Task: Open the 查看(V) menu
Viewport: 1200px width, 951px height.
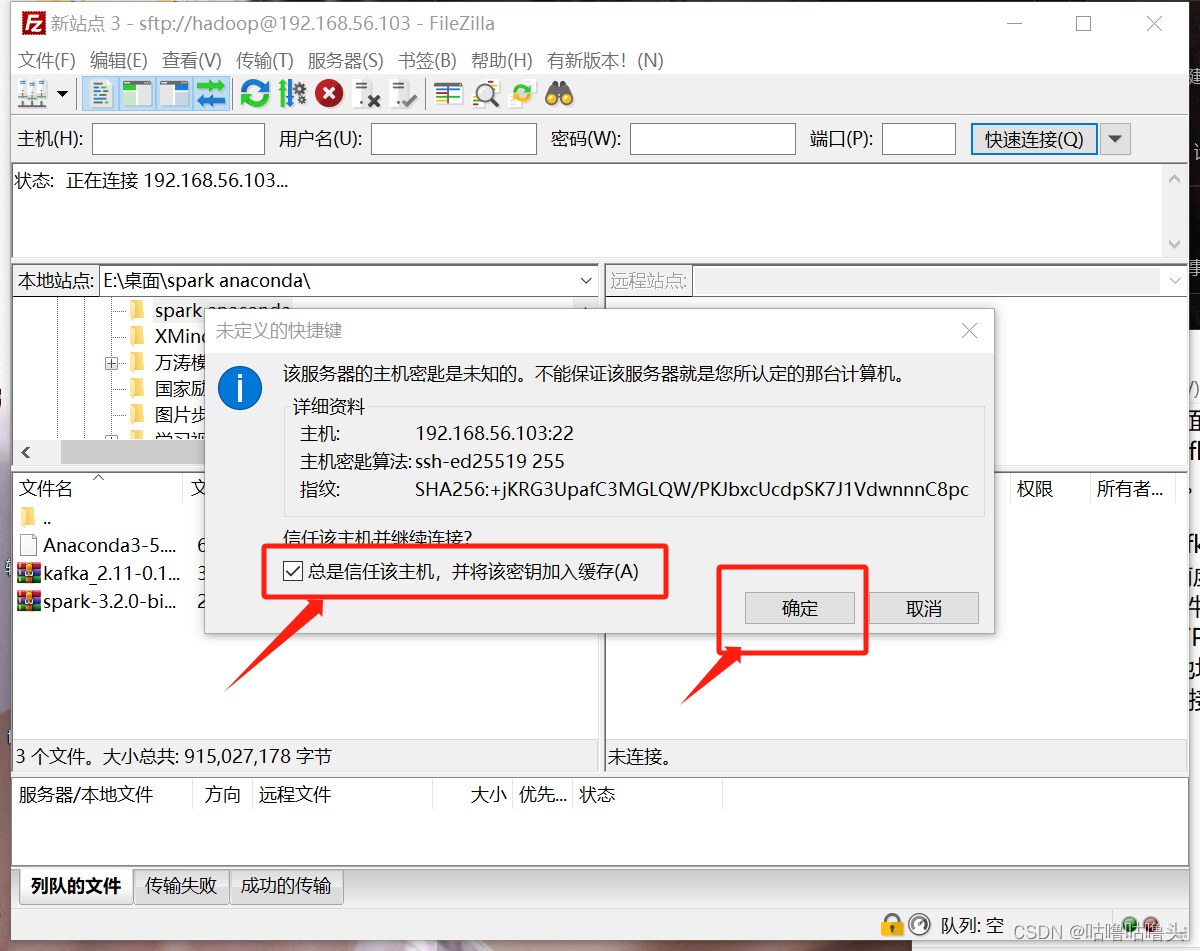Action: pos(192,60)
